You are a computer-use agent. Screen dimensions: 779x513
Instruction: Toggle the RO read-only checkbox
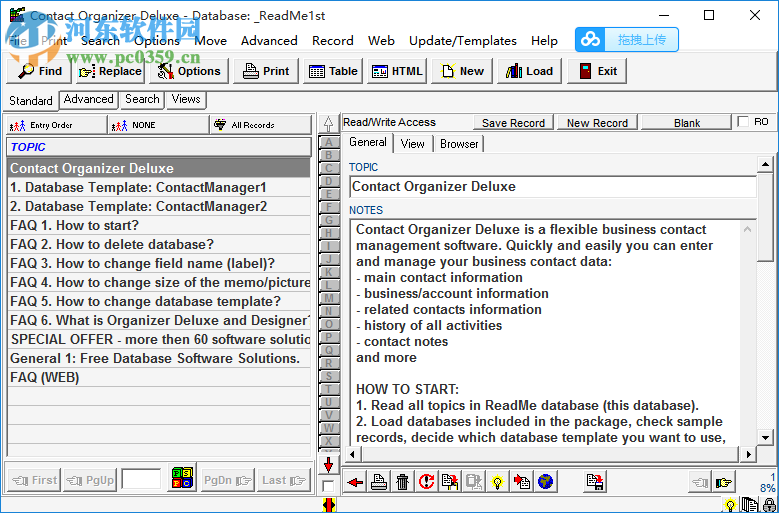coord(743,122)
